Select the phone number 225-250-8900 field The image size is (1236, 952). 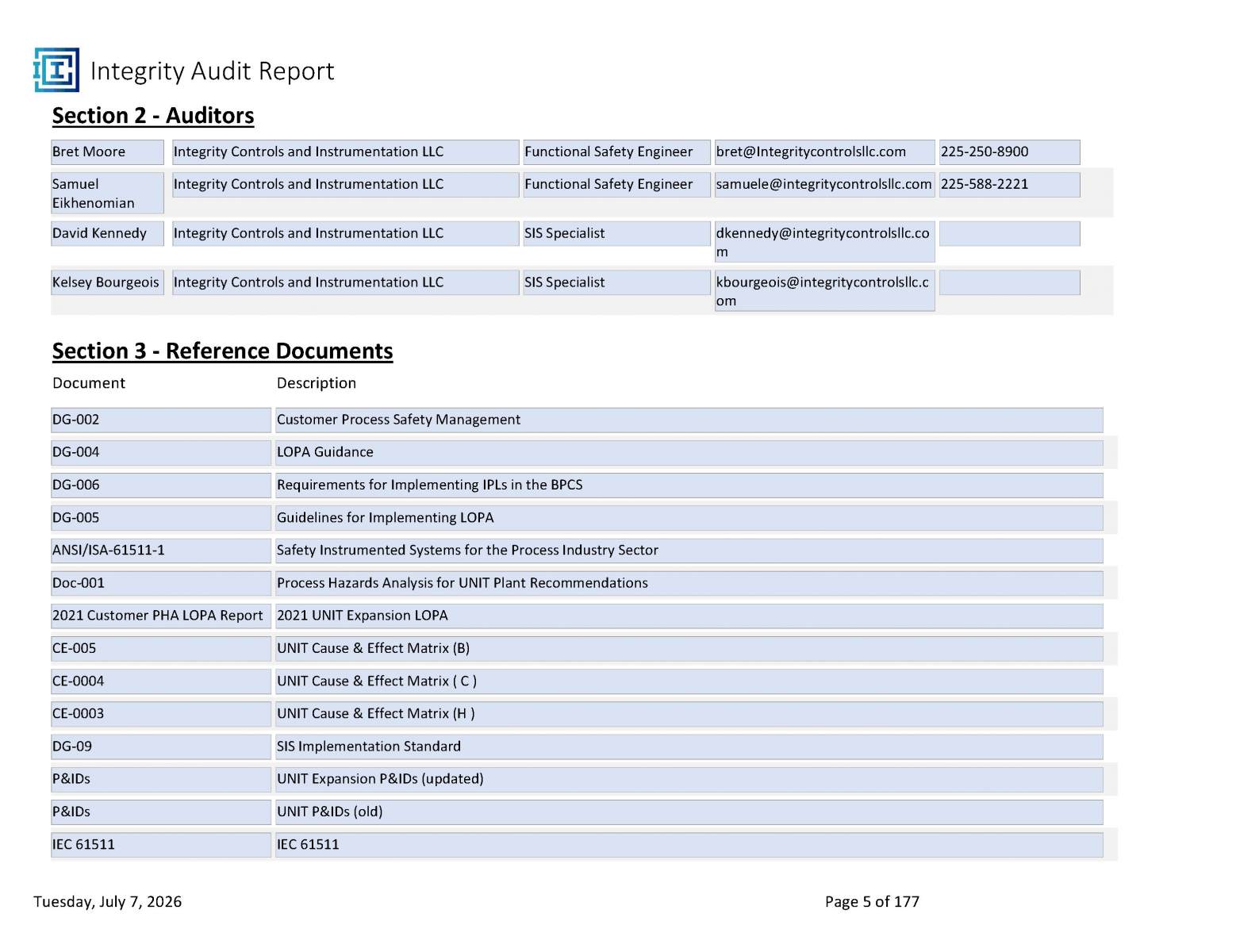[1009, 152]
